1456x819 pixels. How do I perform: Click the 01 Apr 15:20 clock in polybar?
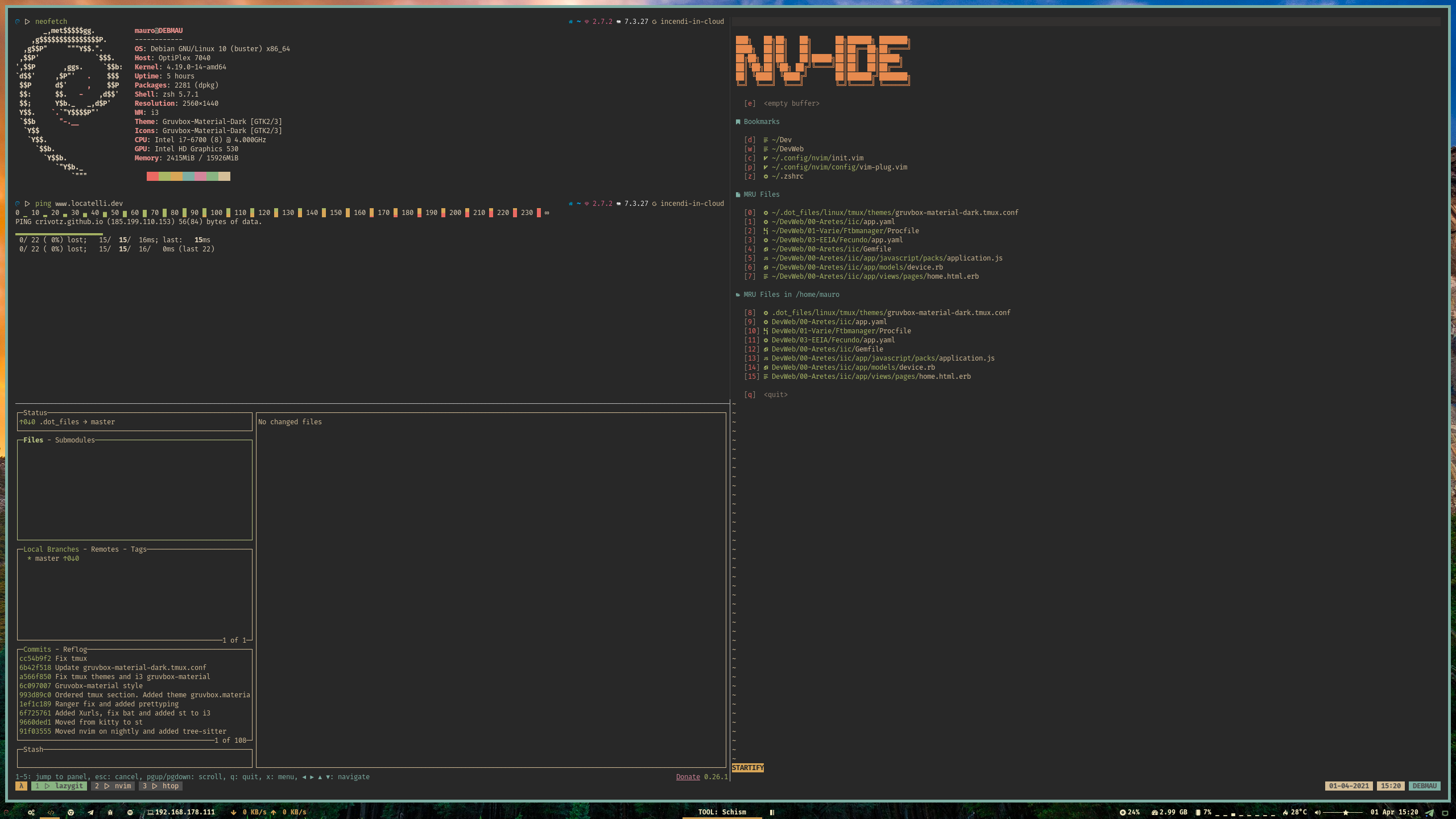pos(1394,812)
